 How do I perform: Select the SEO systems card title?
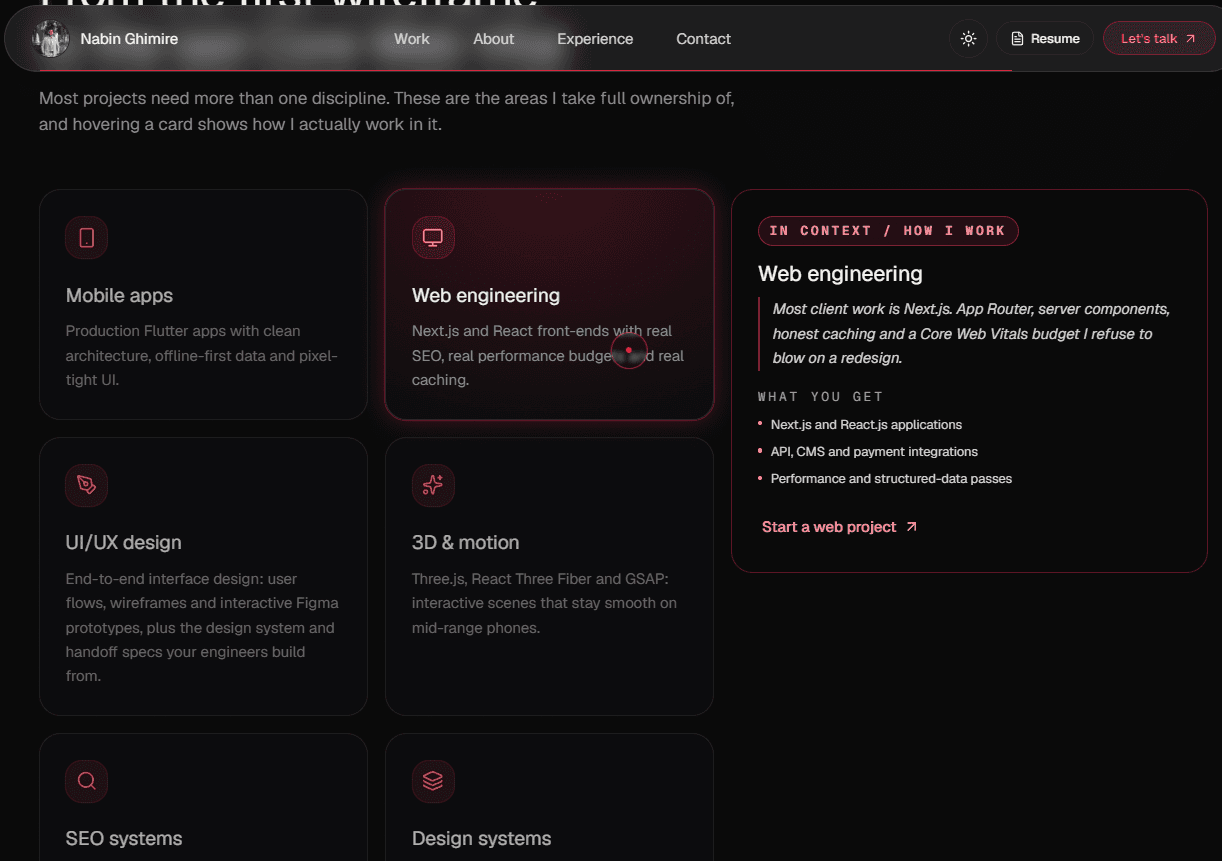(x=124, y=839)
